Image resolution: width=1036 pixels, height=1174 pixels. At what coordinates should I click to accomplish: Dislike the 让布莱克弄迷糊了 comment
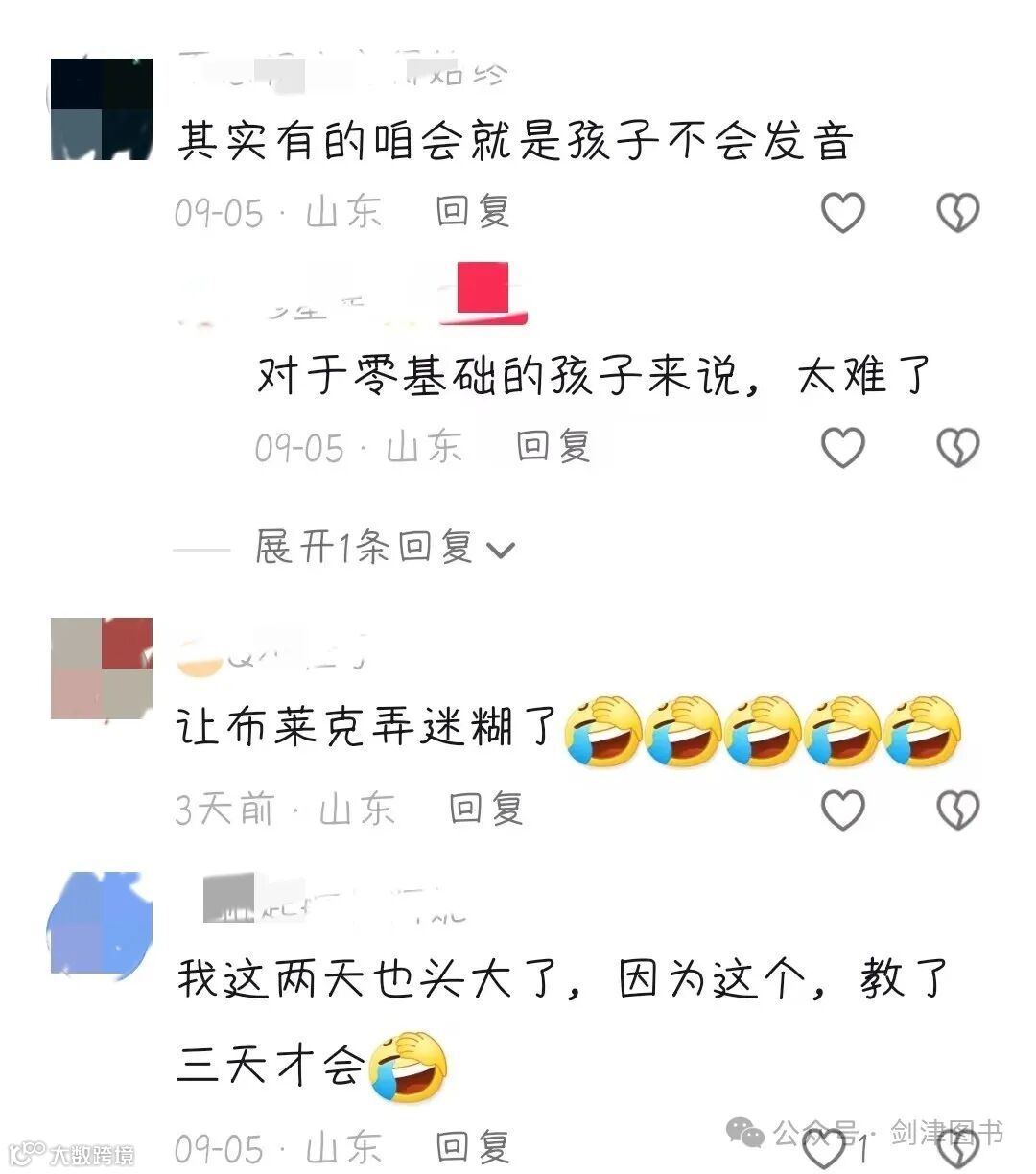click(957, 810)
